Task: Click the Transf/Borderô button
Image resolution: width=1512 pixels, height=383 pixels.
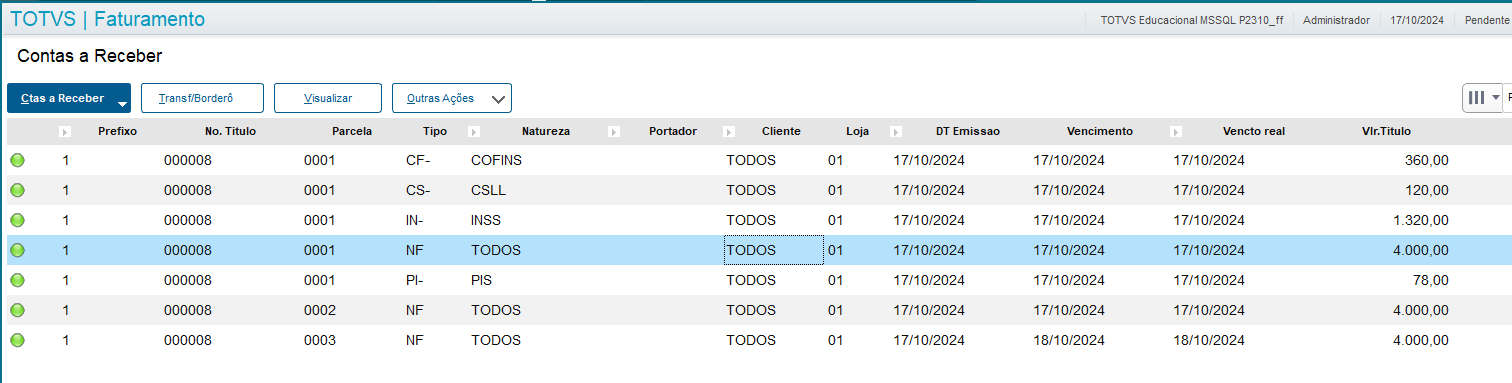Action: pos(202,98)
